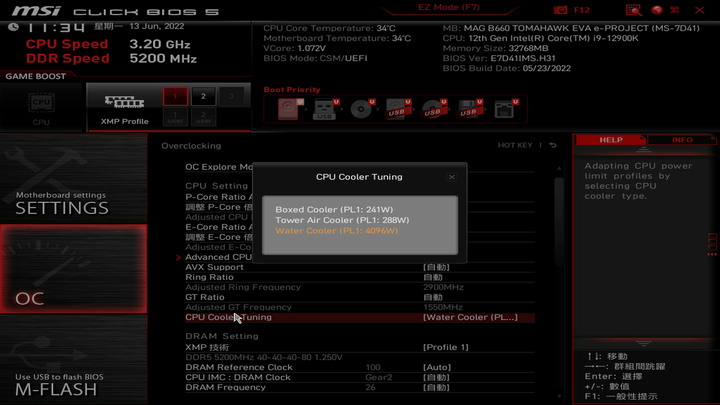The height and width of the screenshot is (405, 720).
Task: Select USB hard disk boot device icon
Action: tap(398, 109)
